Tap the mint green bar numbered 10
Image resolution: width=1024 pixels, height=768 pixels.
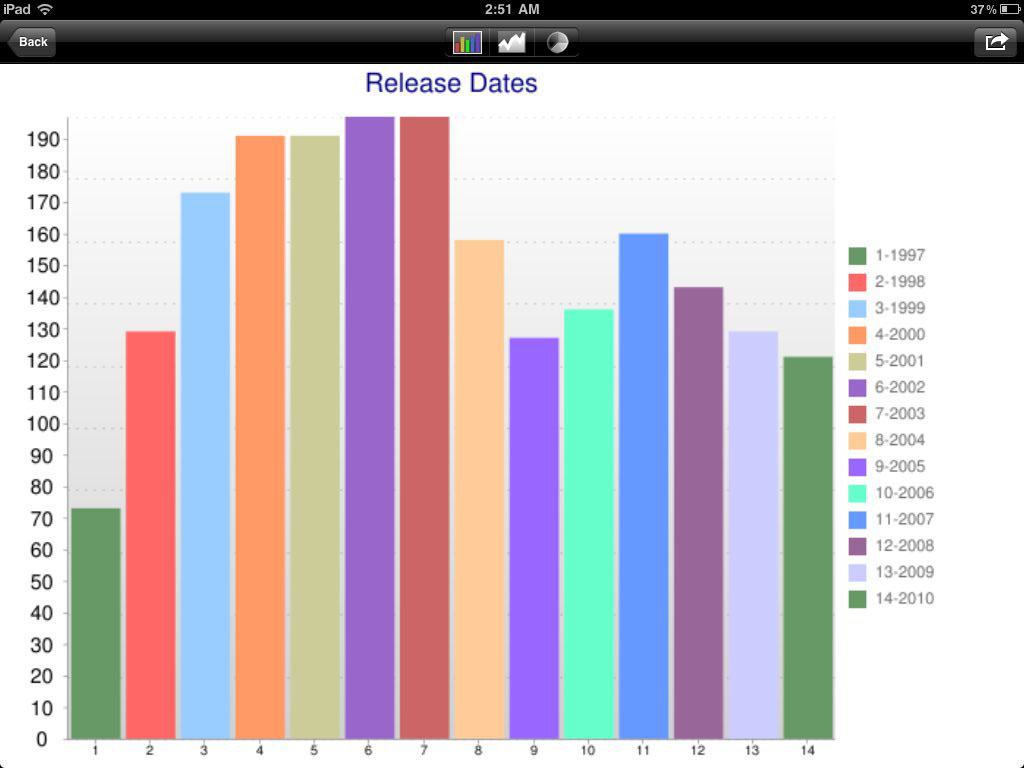[x=589, y=525]
